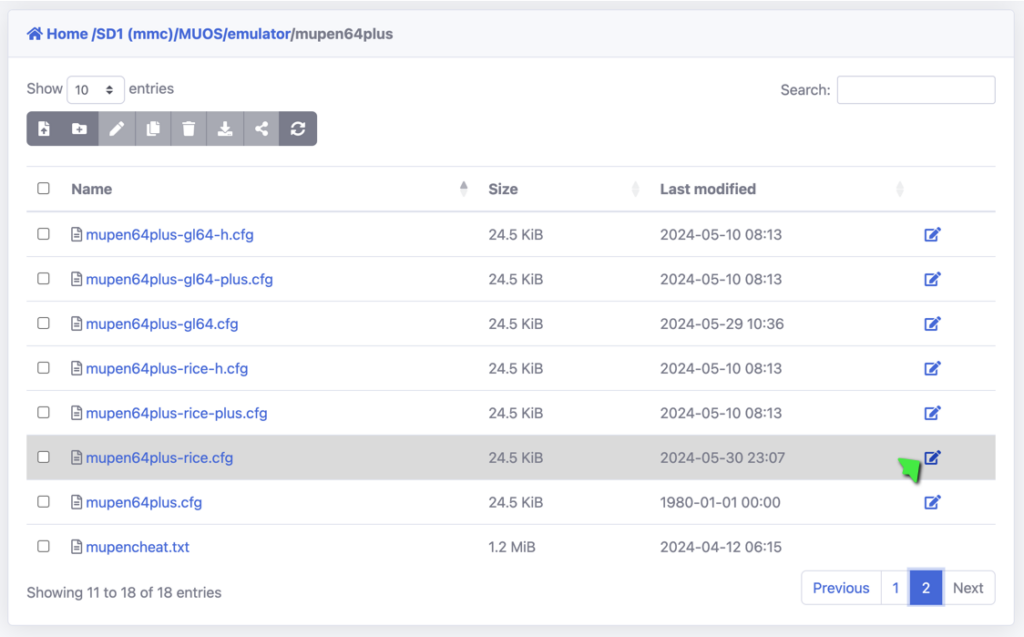Click the trash delete toolbar icon
This screenshot has width=1024, height=637.
188,129
